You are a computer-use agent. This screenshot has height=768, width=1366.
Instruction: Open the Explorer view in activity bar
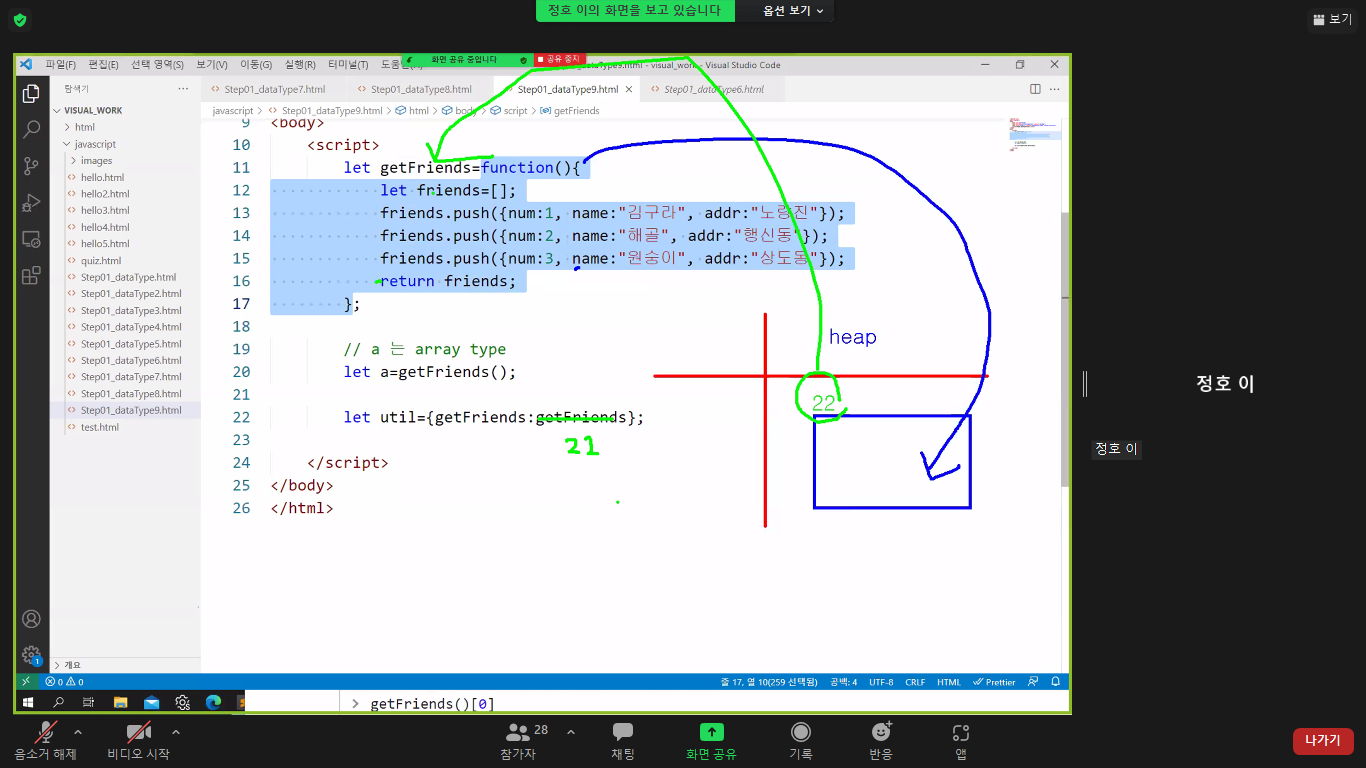[31, 94]
